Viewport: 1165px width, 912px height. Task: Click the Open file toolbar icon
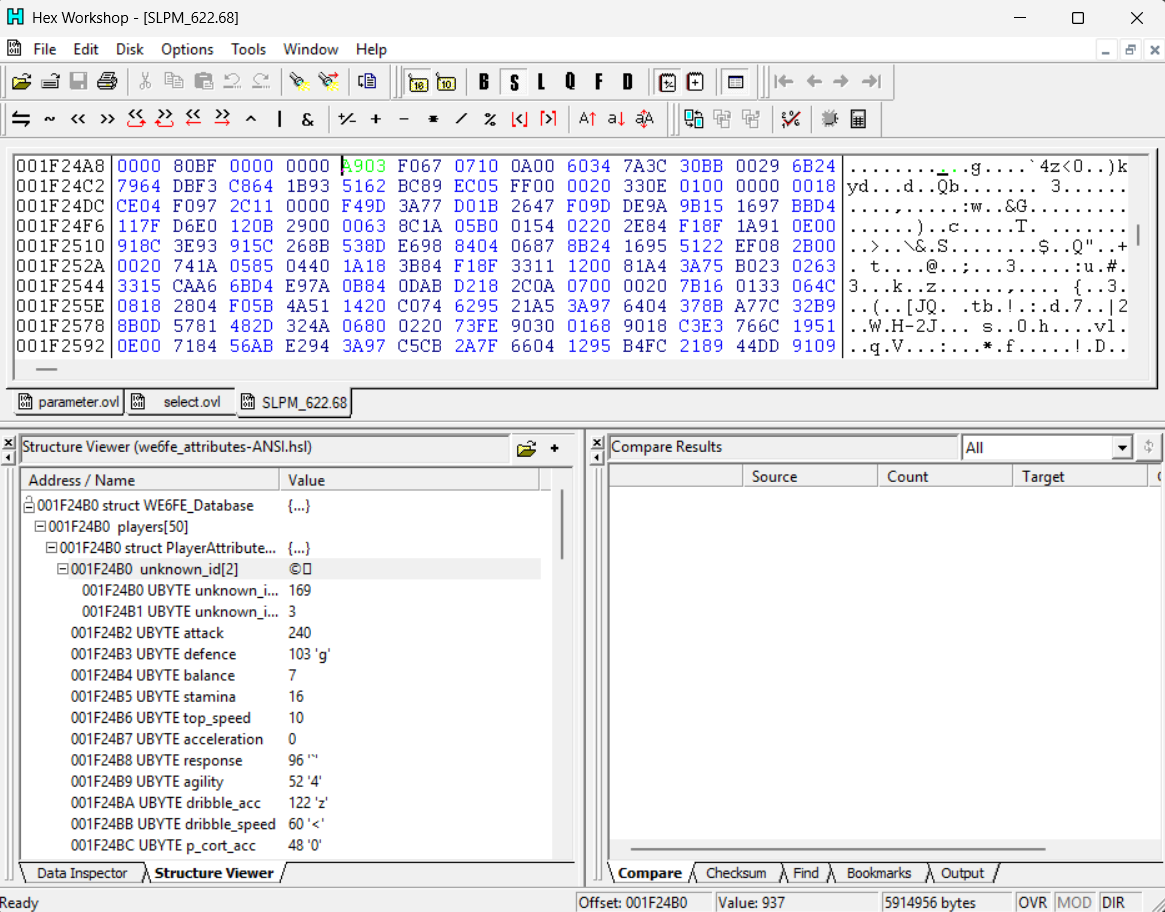(x=22, y=82)
